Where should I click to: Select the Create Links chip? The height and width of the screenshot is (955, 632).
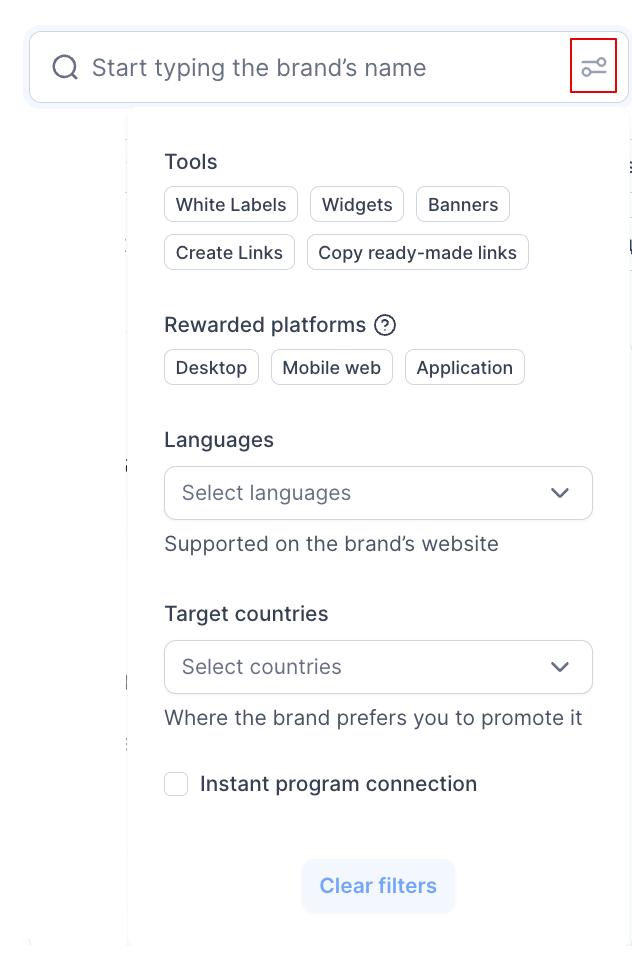point(230,252)
